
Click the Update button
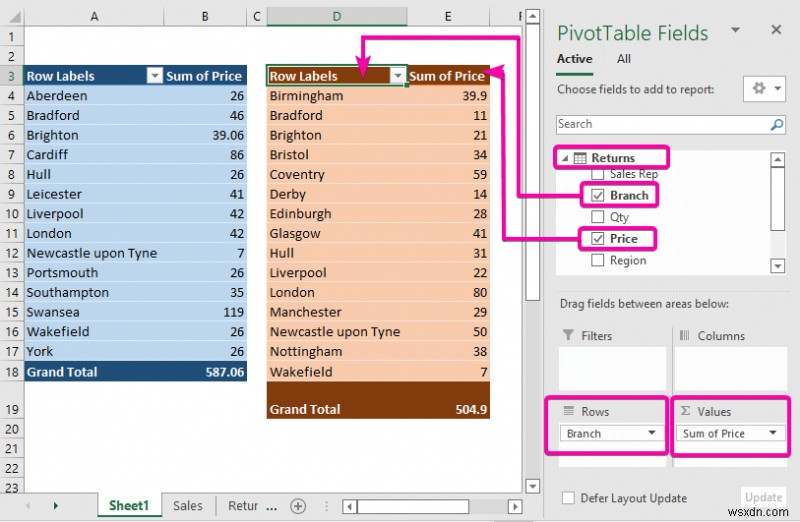[x=763, y=497]
